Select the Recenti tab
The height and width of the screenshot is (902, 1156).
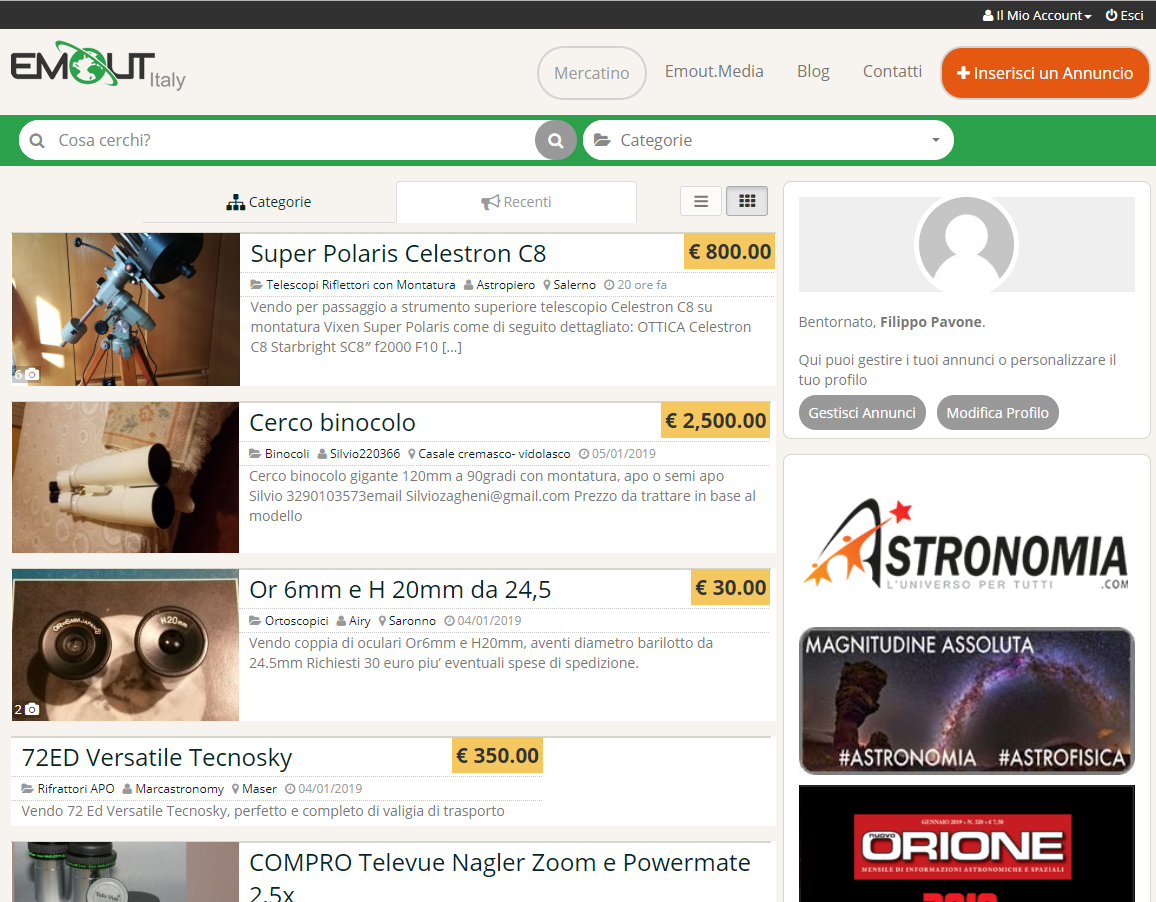[516, 202]
